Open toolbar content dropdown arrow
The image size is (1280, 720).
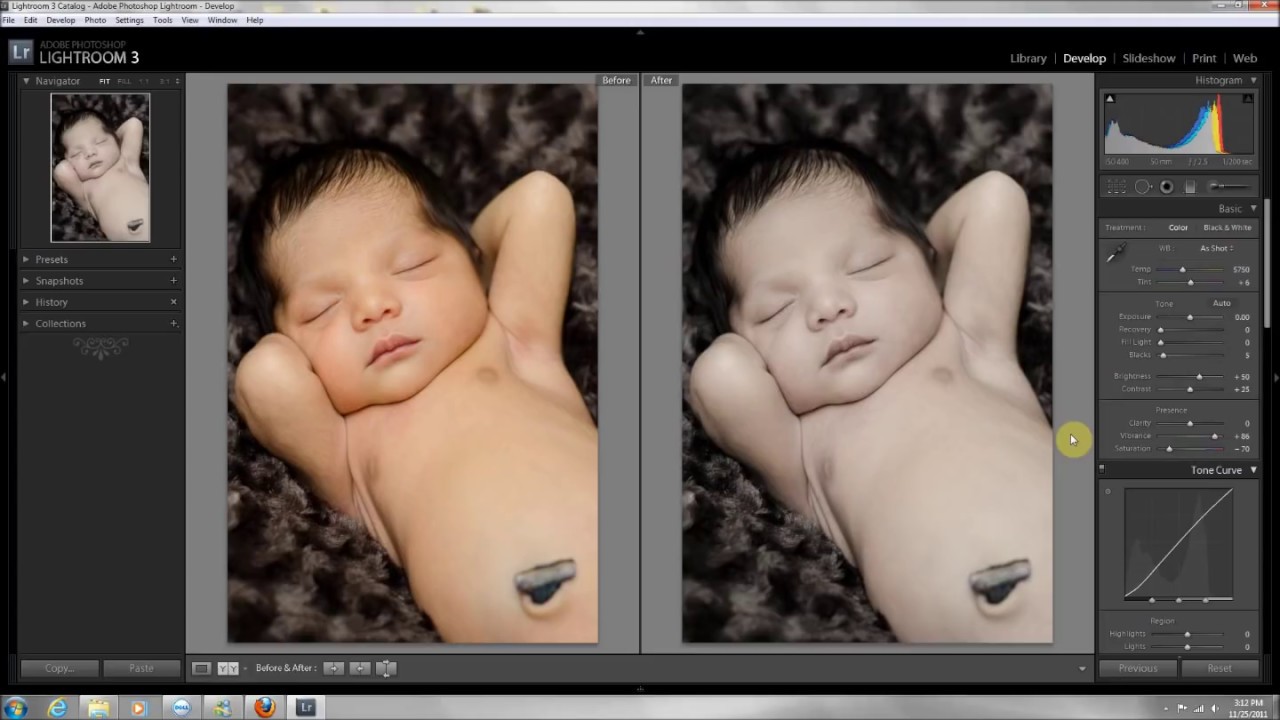tap(1082, 668)
